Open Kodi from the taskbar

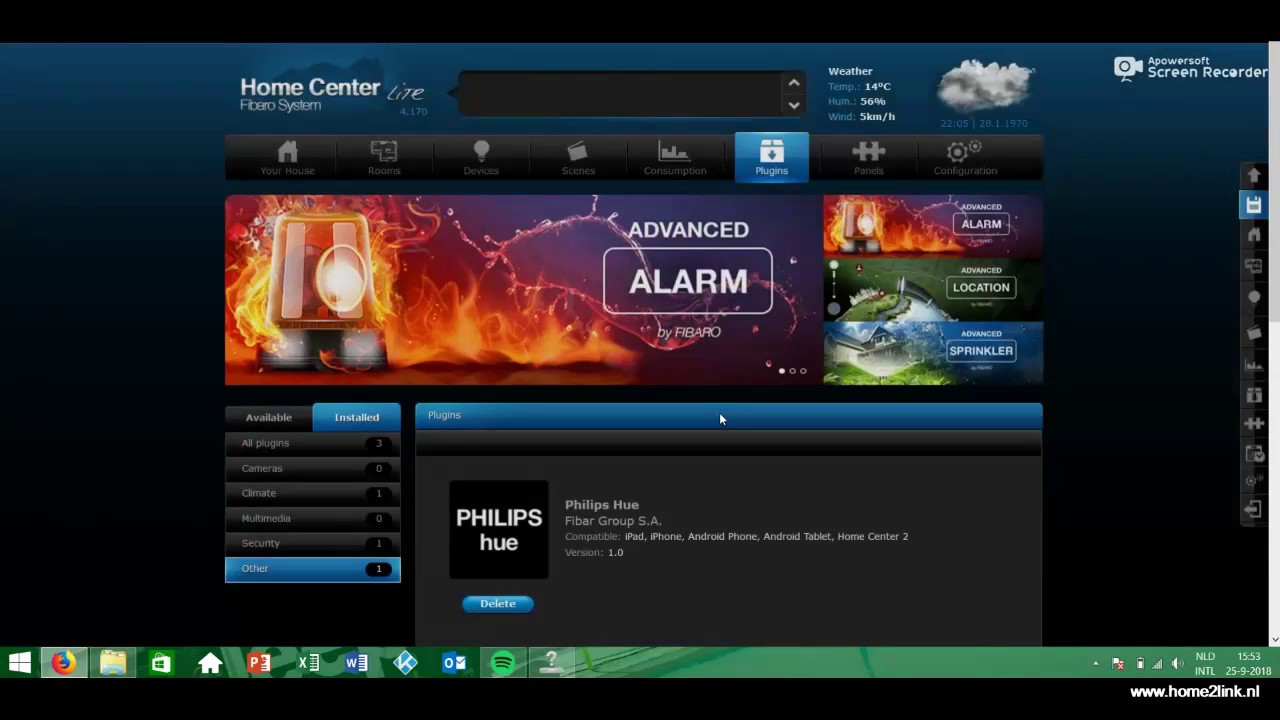coord(405,662)
